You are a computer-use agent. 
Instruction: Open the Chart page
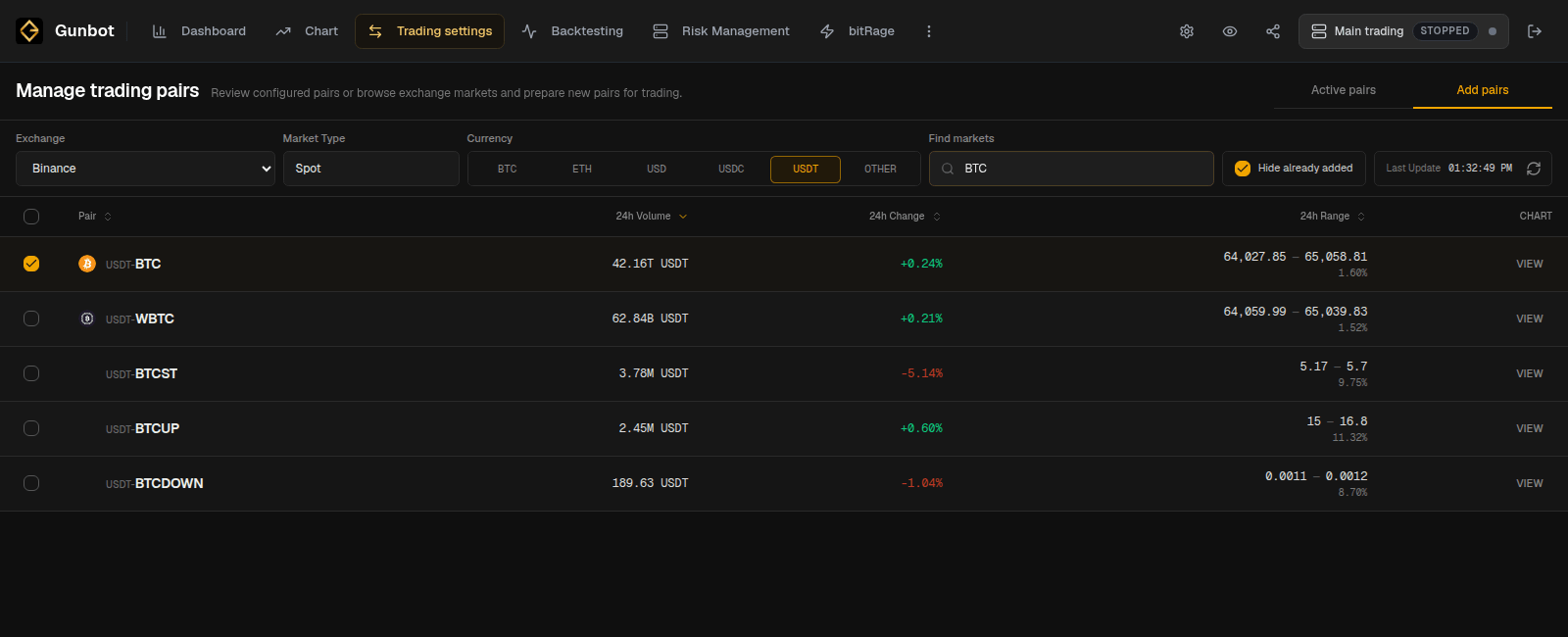(307, 31)
